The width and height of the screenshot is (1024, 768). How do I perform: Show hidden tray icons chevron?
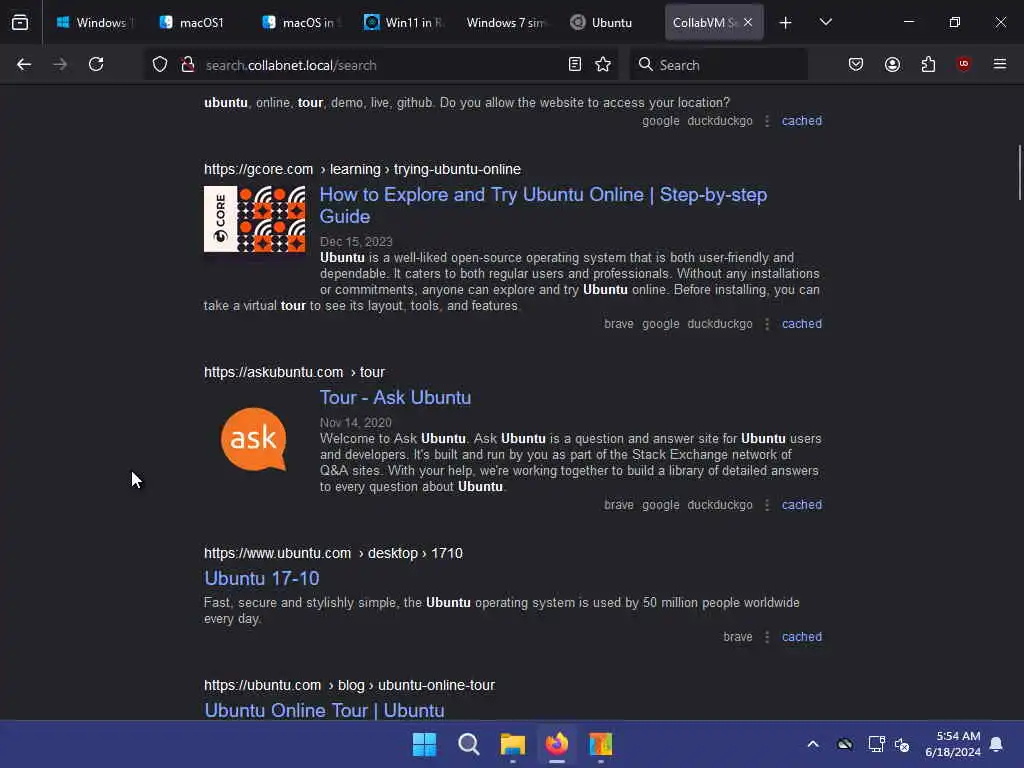[813, 744]
